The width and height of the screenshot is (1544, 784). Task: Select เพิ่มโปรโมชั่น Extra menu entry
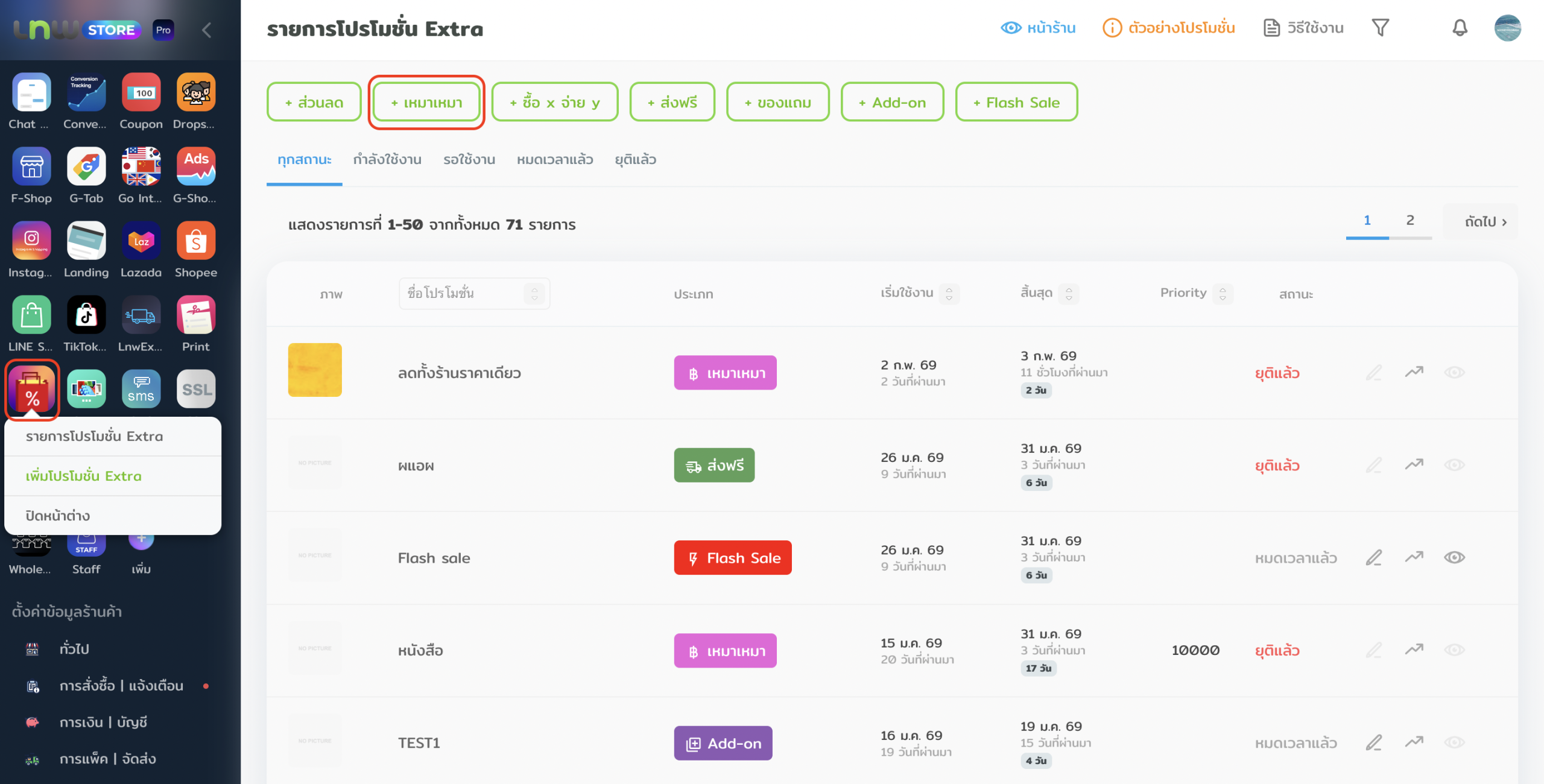click(84, 476)
